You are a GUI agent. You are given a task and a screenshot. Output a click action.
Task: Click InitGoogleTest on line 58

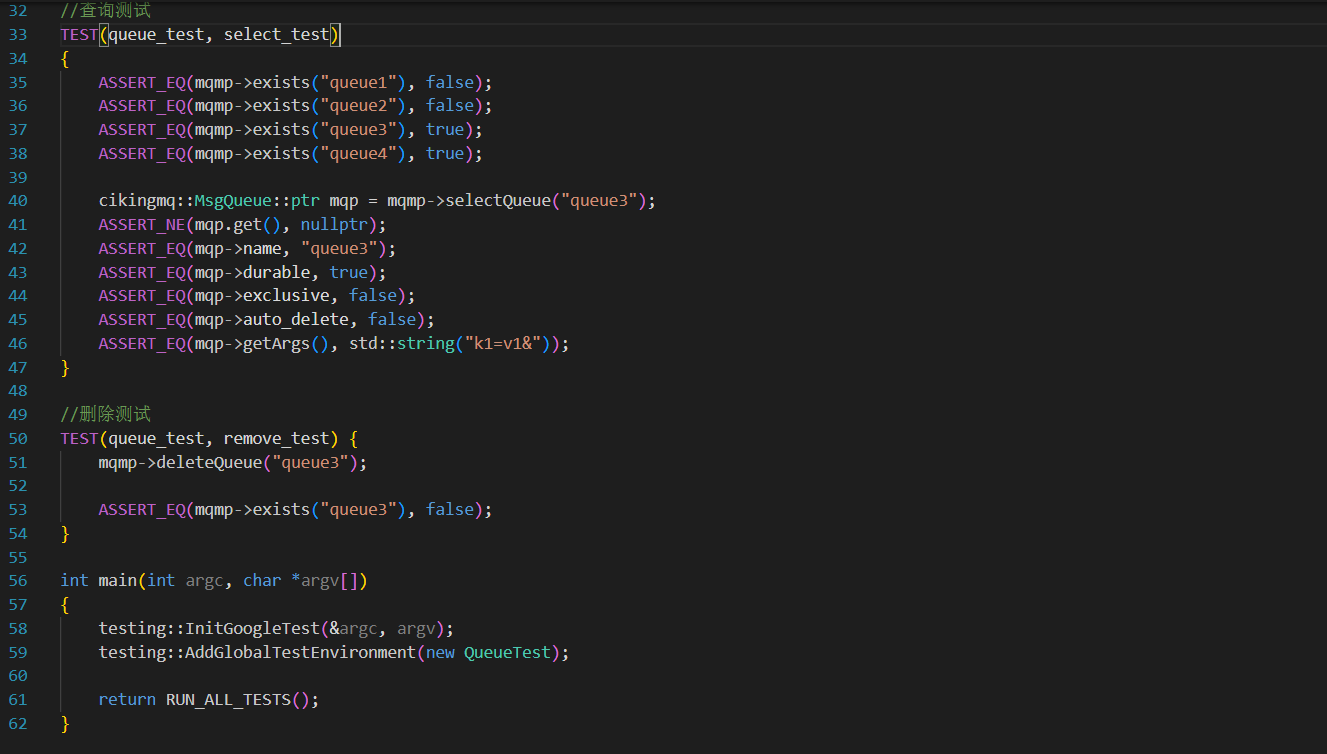click(x=252, y=628)
